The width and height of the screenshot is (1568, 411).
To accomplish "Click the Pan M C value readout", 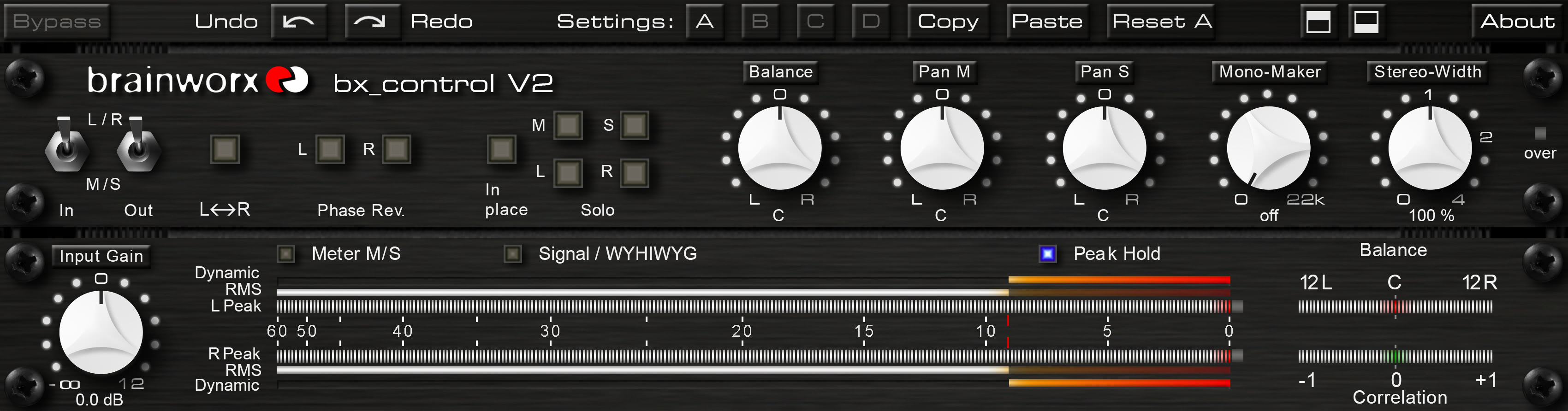I will pyautogui.click(x=941, y=215).
